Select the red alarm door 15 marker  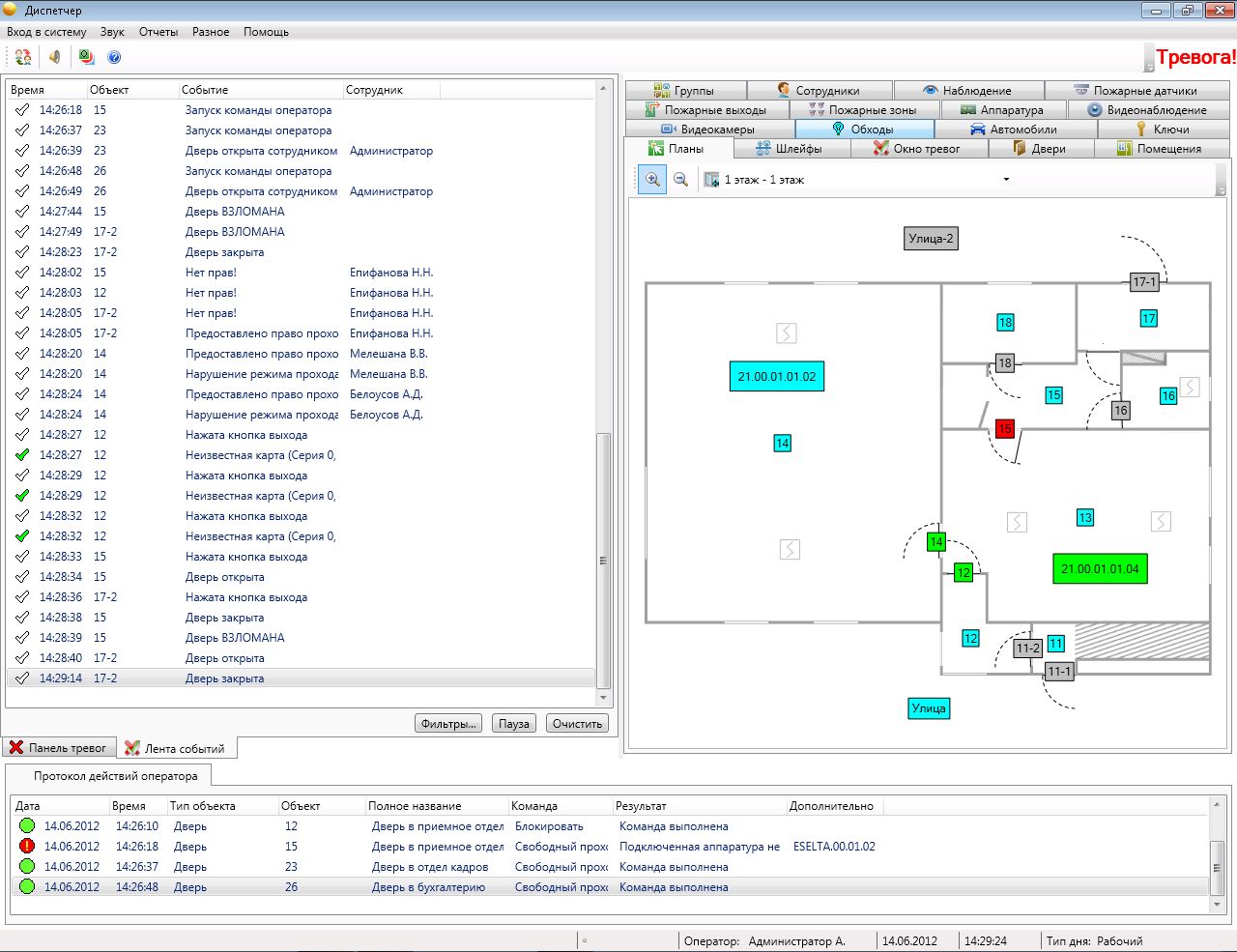tap(1004, 428)
